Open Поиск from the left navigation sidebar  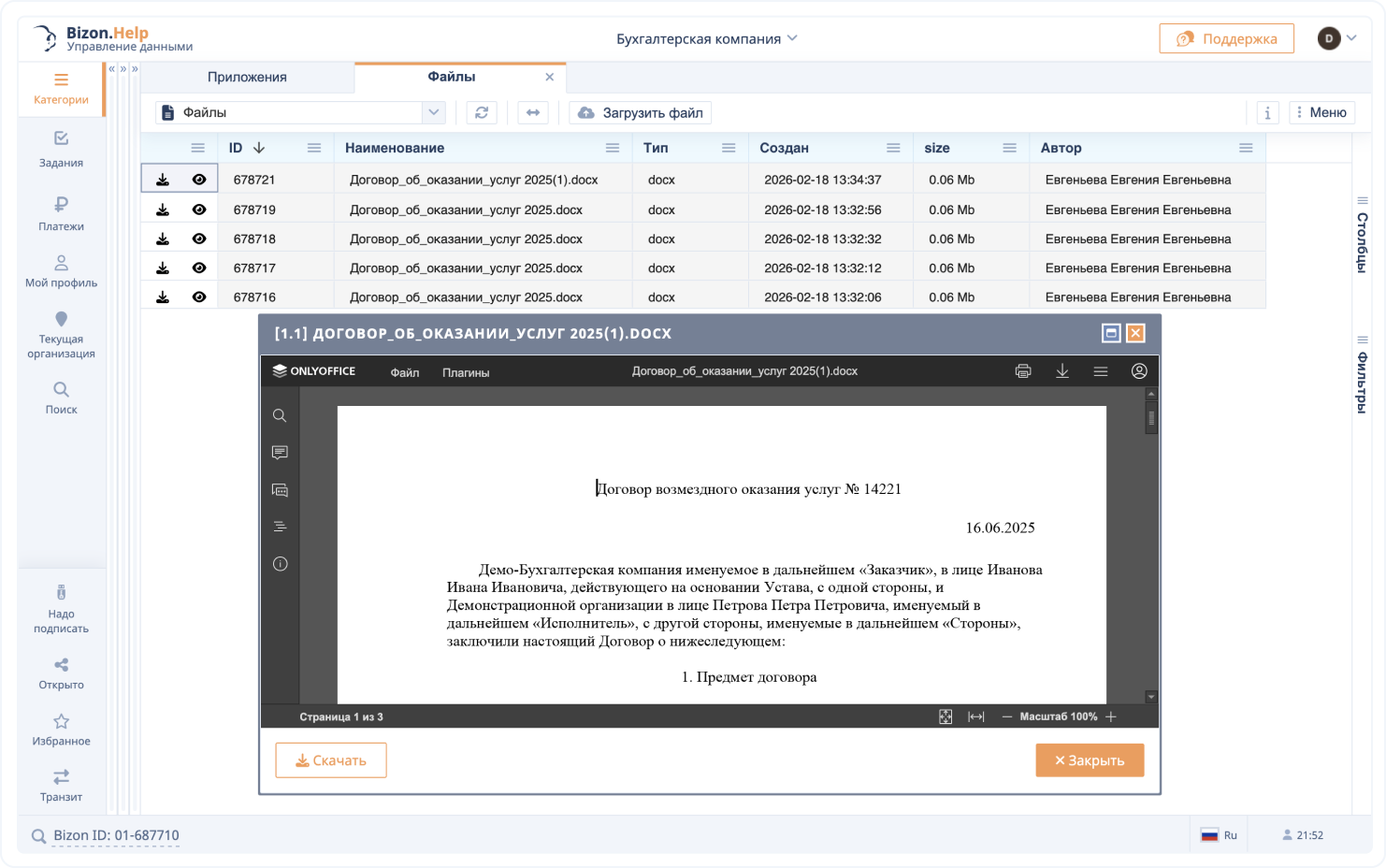click(60, 398)
